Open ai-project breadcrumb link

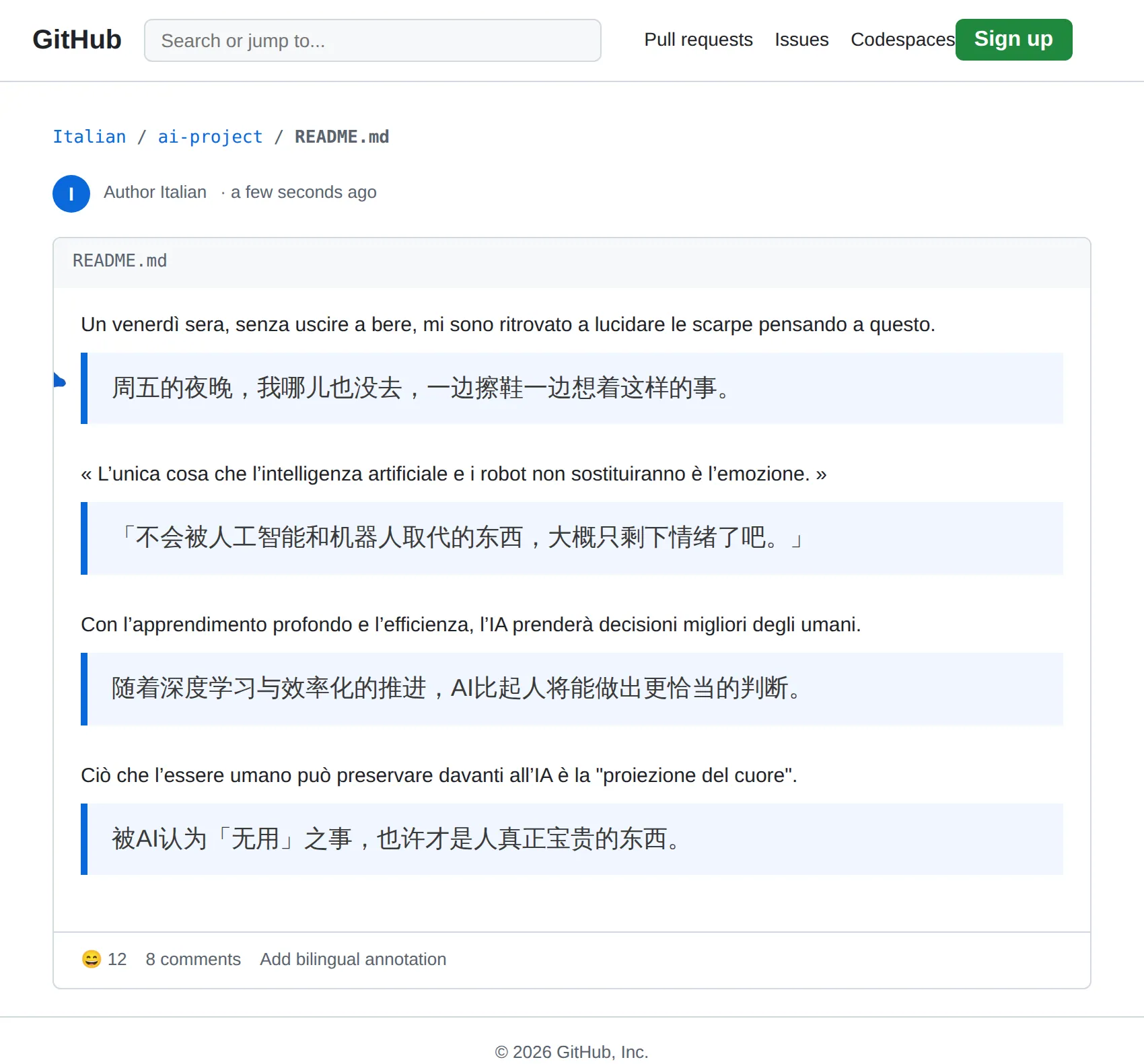[210, 137]
